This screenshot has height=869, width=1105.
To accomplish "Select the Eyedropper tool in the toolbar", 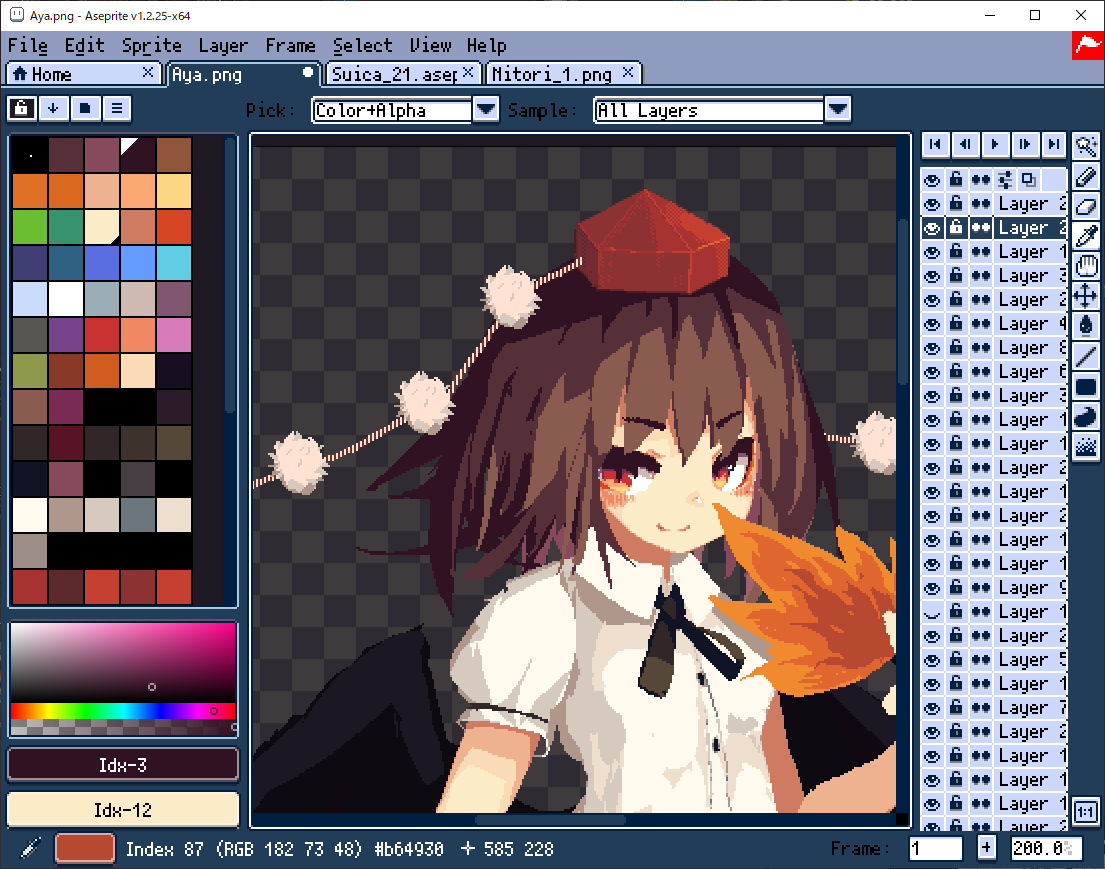I will point(1086,236).
